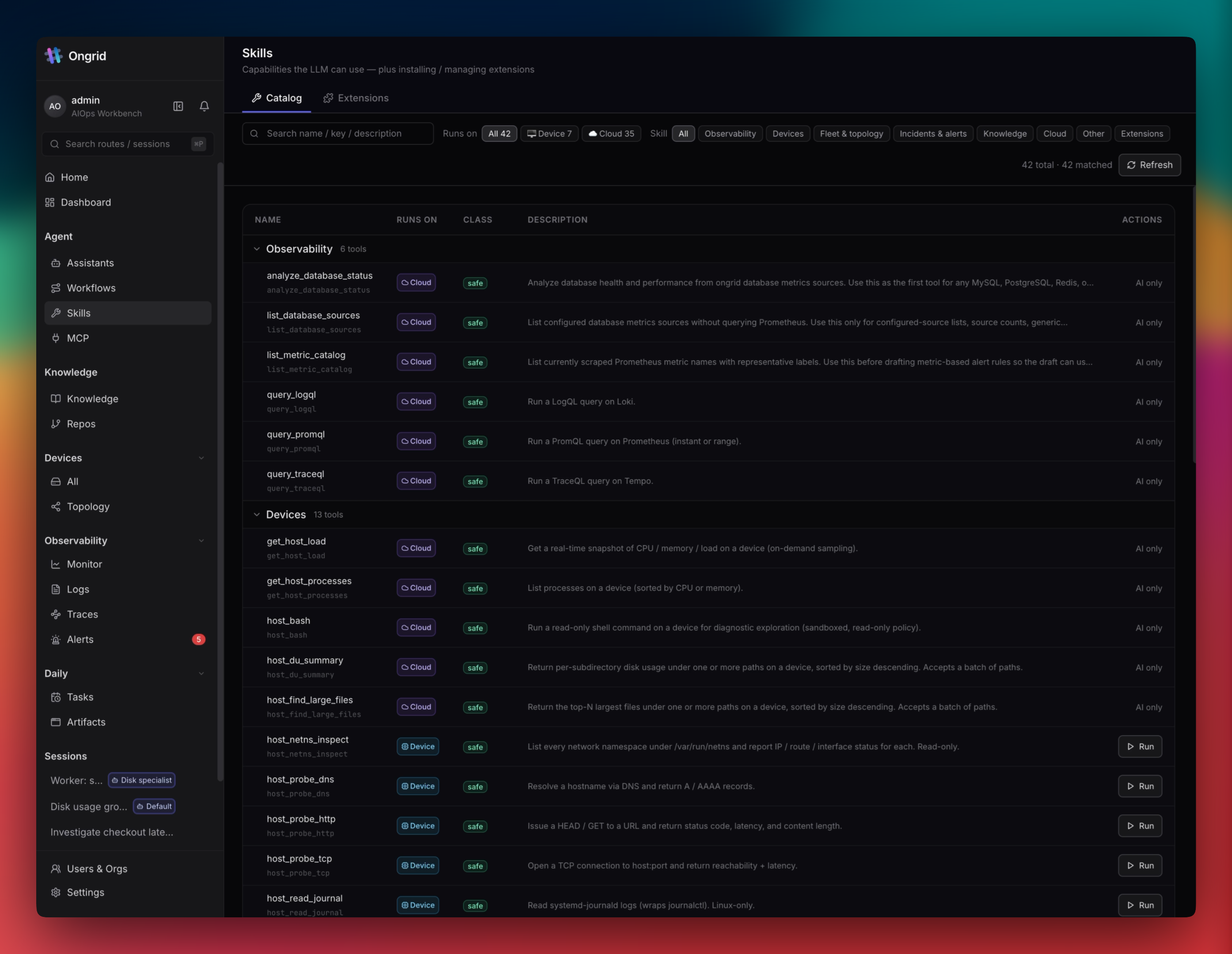The height and width of the screenshot is (954, 1232).
Task: Run host_netns_inspect skill
Action: point(1140,746)
